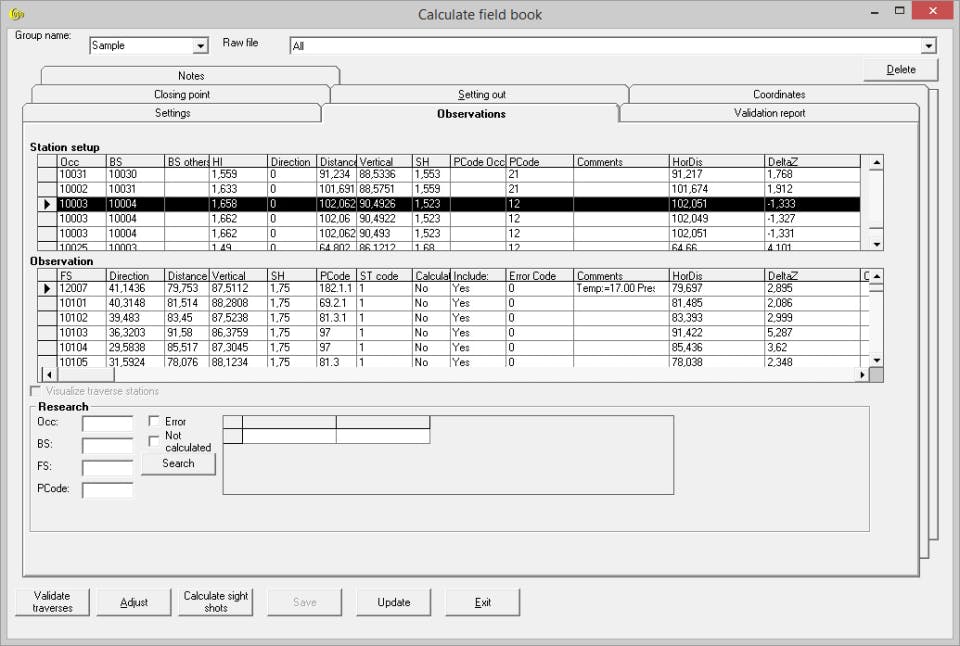The width and height of the screenshot is (960, 646).
Task: Click the Update button
Action: (x=394, y=602)
